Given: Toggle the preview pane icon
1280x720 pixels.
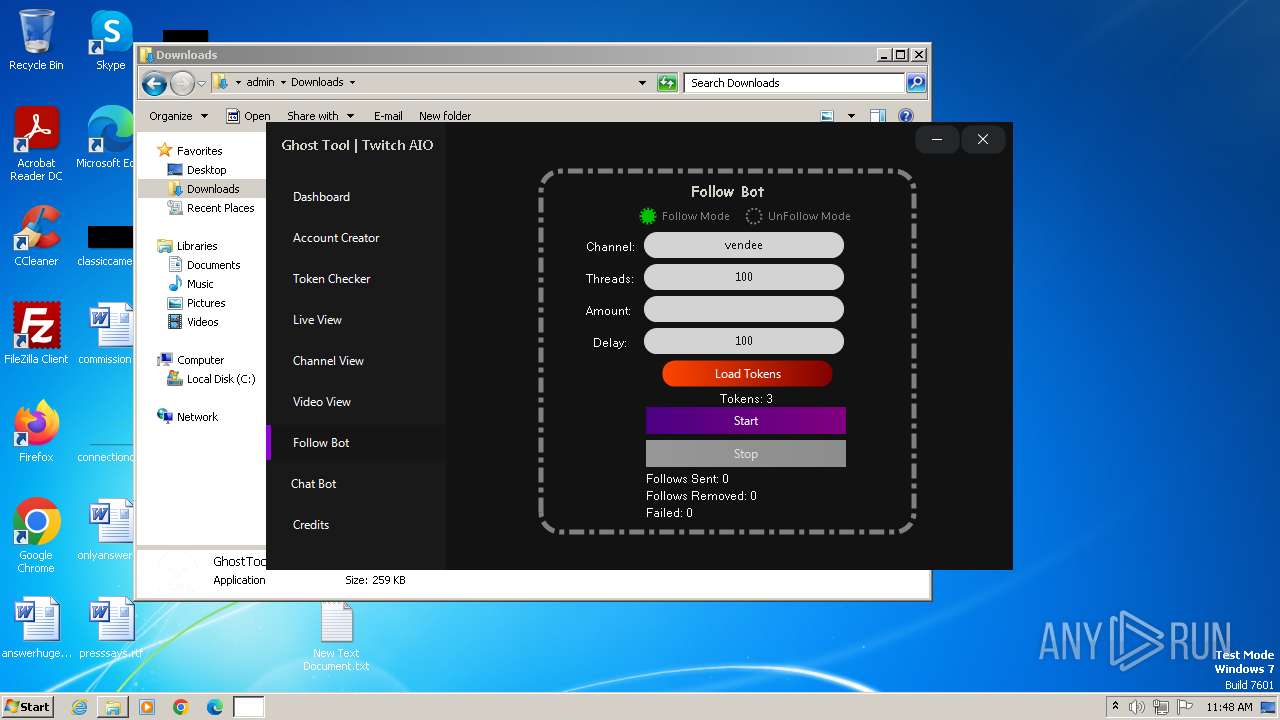Looking at the screenshot, I should [x=877, y=116].
